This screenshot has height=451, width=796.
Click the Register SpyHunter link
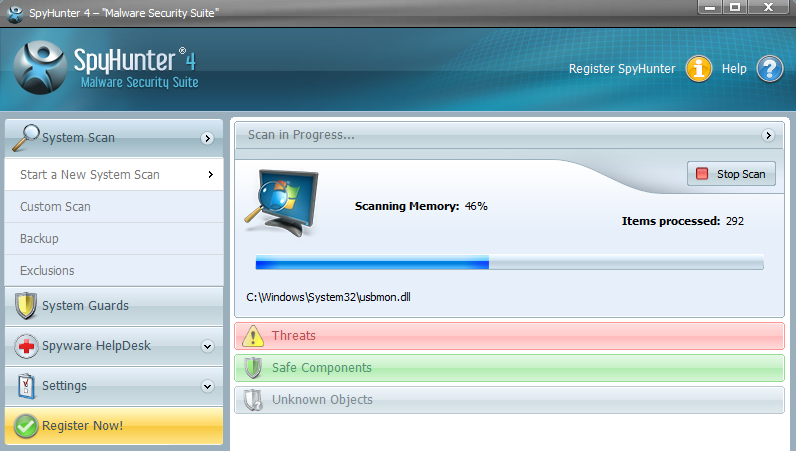(x=621, y=69)
